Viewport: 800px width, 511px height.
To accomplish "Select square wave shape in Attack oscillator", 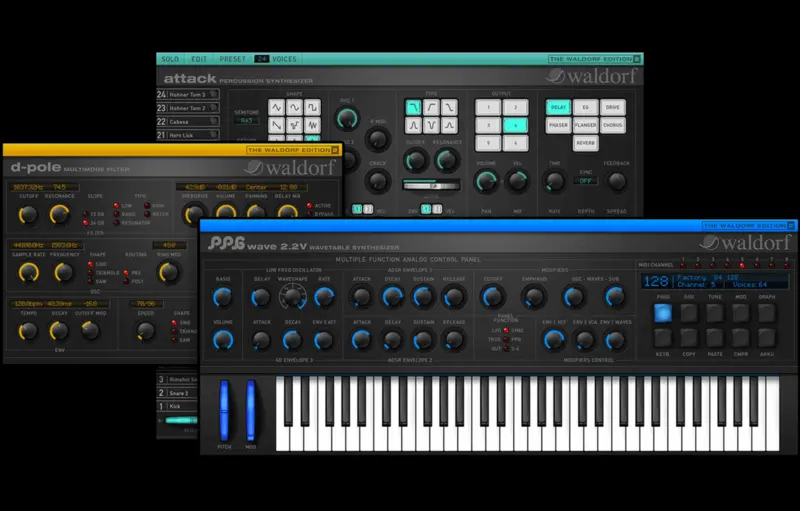I will click(x=313, y=108).
